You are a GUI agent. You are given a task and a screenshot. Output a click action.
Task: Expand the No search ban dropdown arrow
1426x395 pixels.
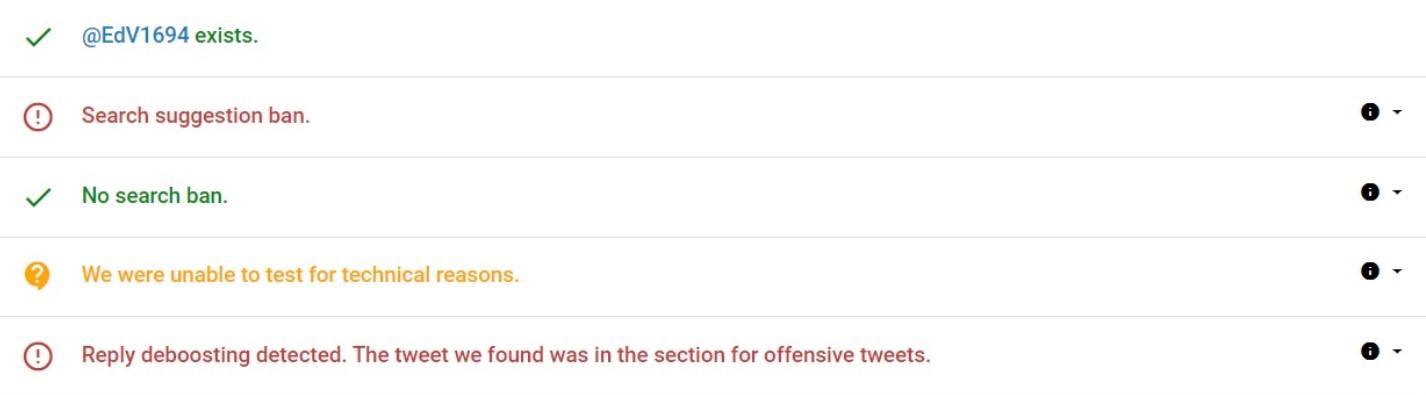pos(1397,192)
